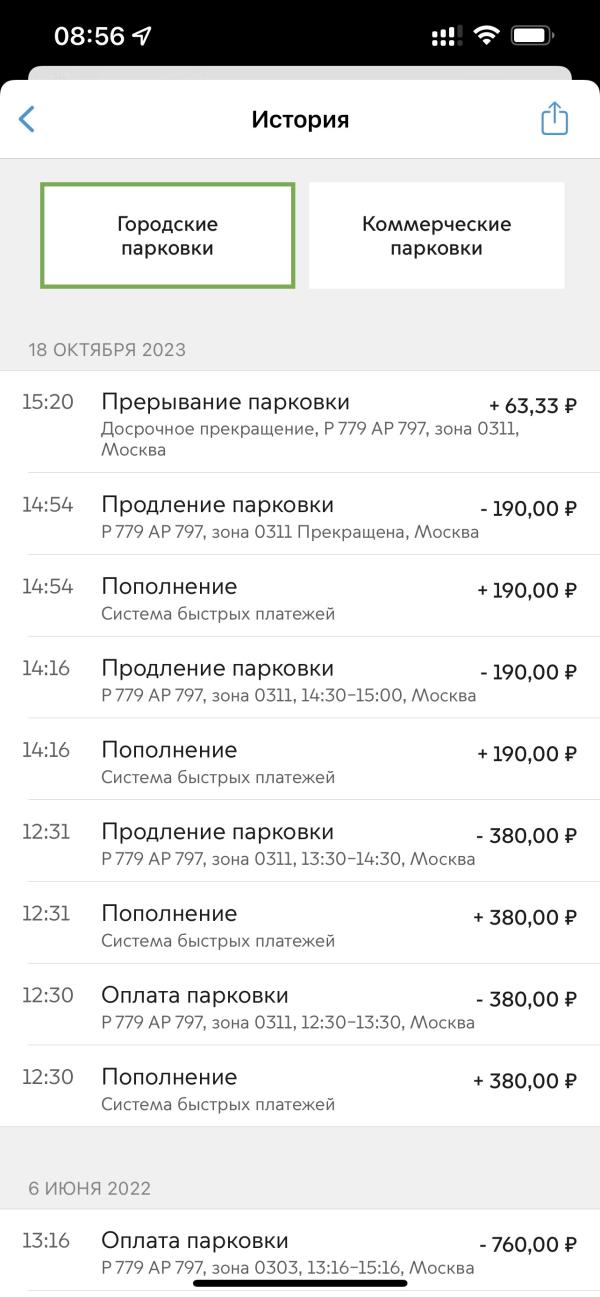Open the 12:30 Пополнение entry

(300, 1087)
